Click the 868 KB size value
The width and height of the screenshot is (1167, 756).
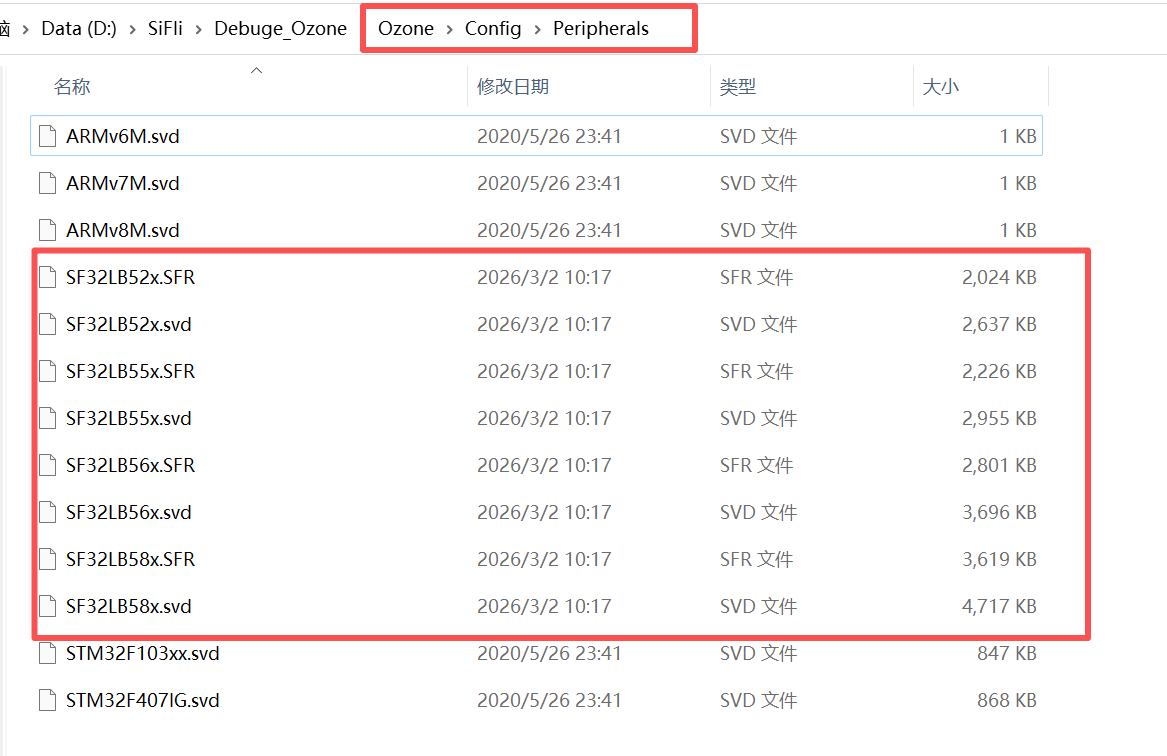click(1007, 700)
